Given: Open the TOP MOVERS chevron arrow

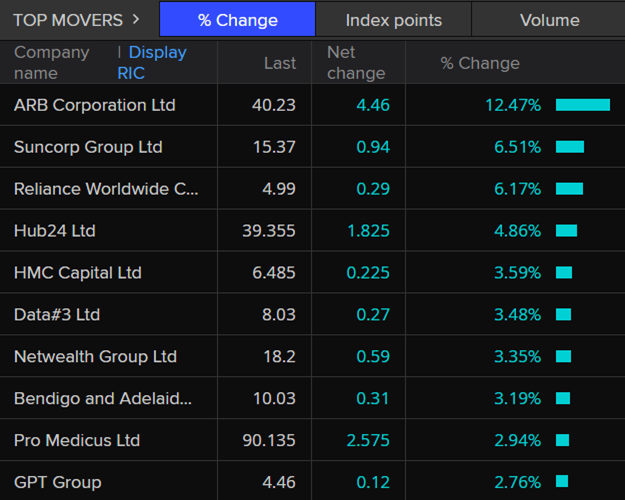Looking at the screenshot, I should pos(136,20).
